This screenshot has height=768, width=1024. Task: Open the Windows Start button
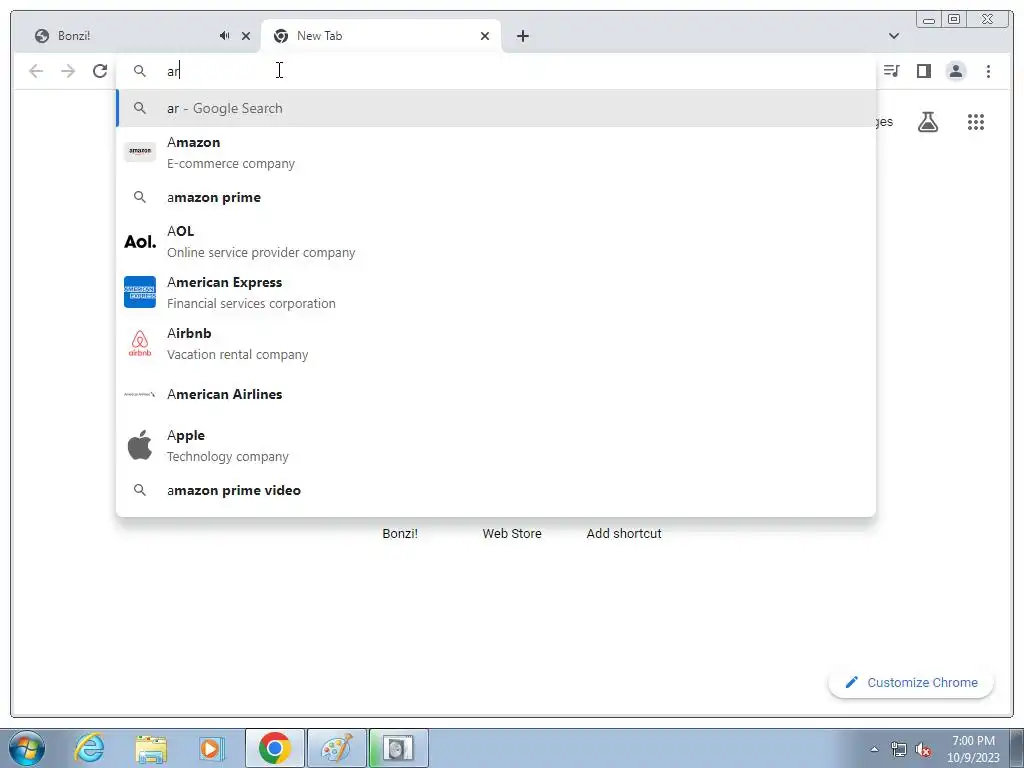[27, 748]
